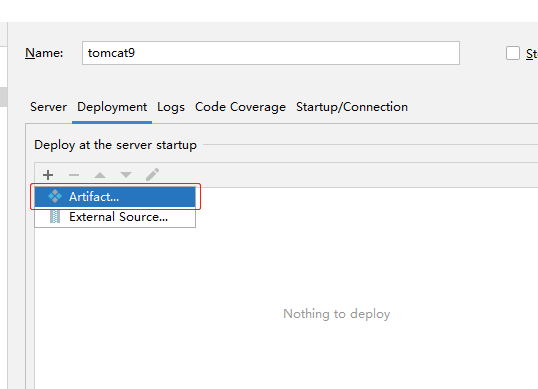Click the pencil edit icon
538x389 pixels.
click(x=152, y=175)
